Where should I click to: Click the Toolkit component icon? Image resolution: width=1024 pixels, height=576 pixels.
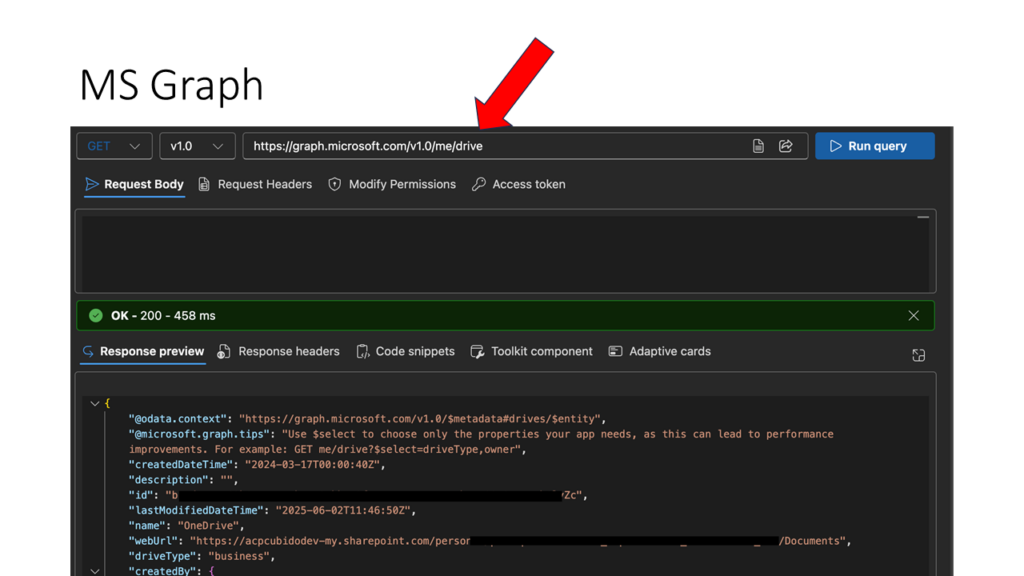coord(477,351)
